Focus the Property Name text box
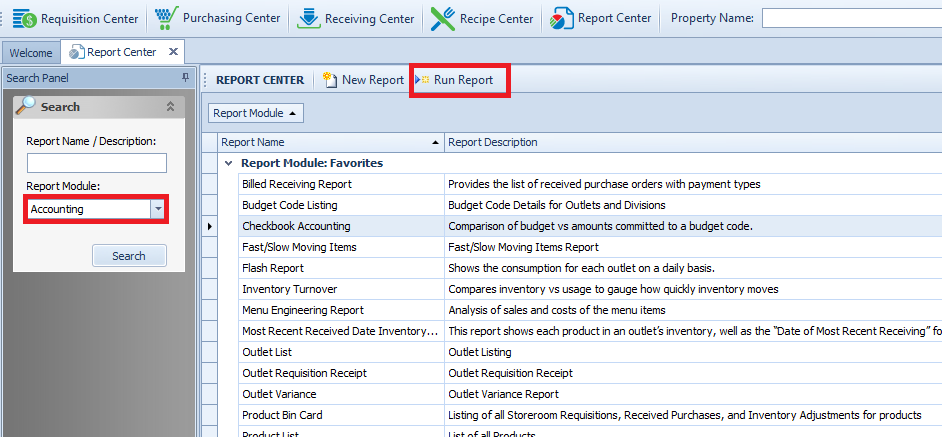Viewport: 945px width, 437px height. point(852,18)
